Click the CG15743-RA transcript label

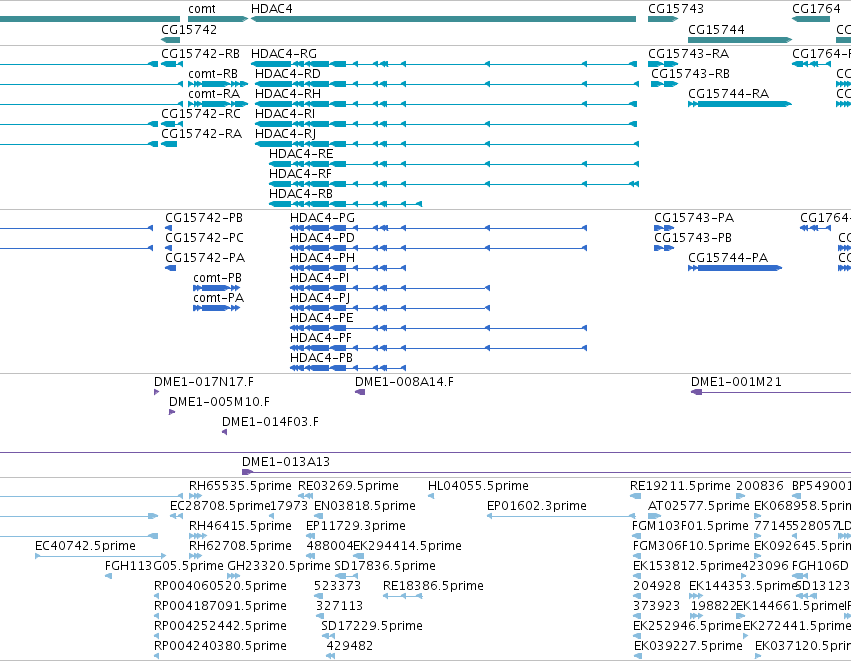pos(688,54)
